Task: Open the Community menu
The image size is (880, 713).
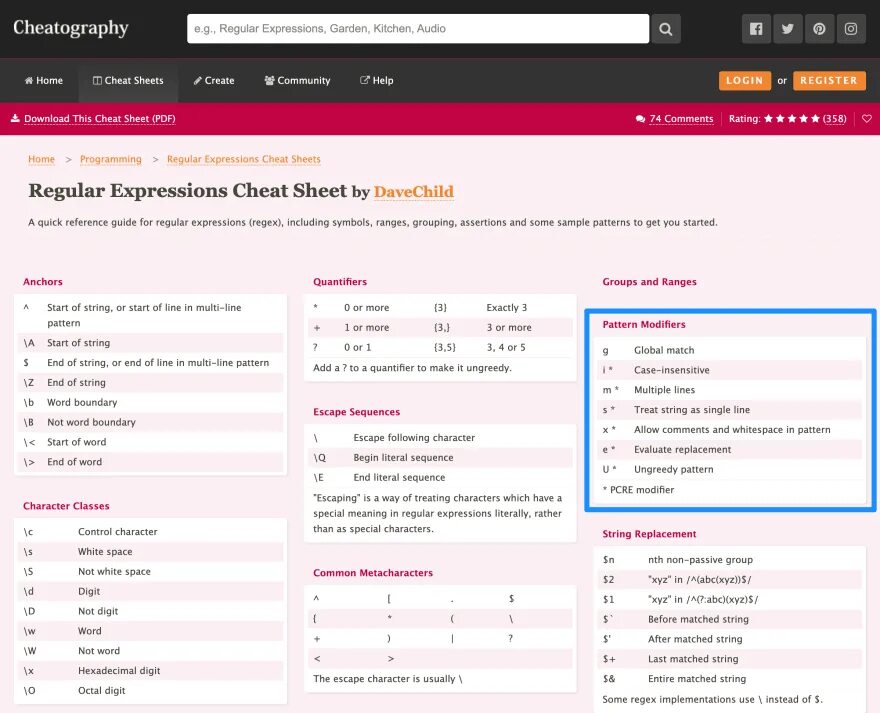Action: tap(297, 80)
